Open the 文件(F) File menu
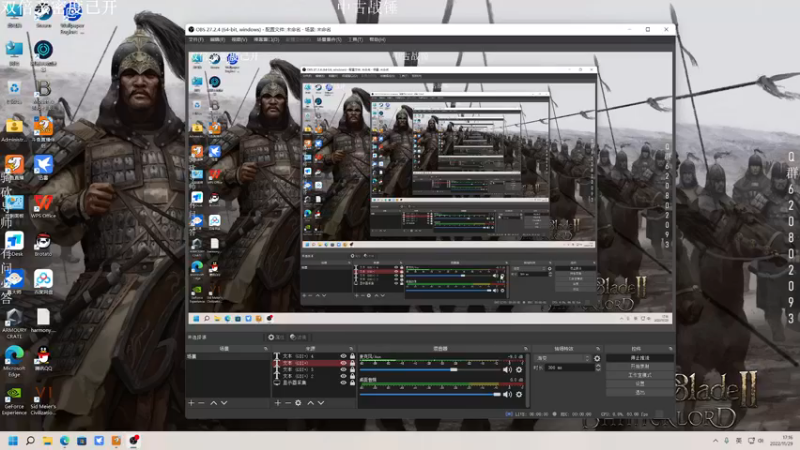 point(196,39)
